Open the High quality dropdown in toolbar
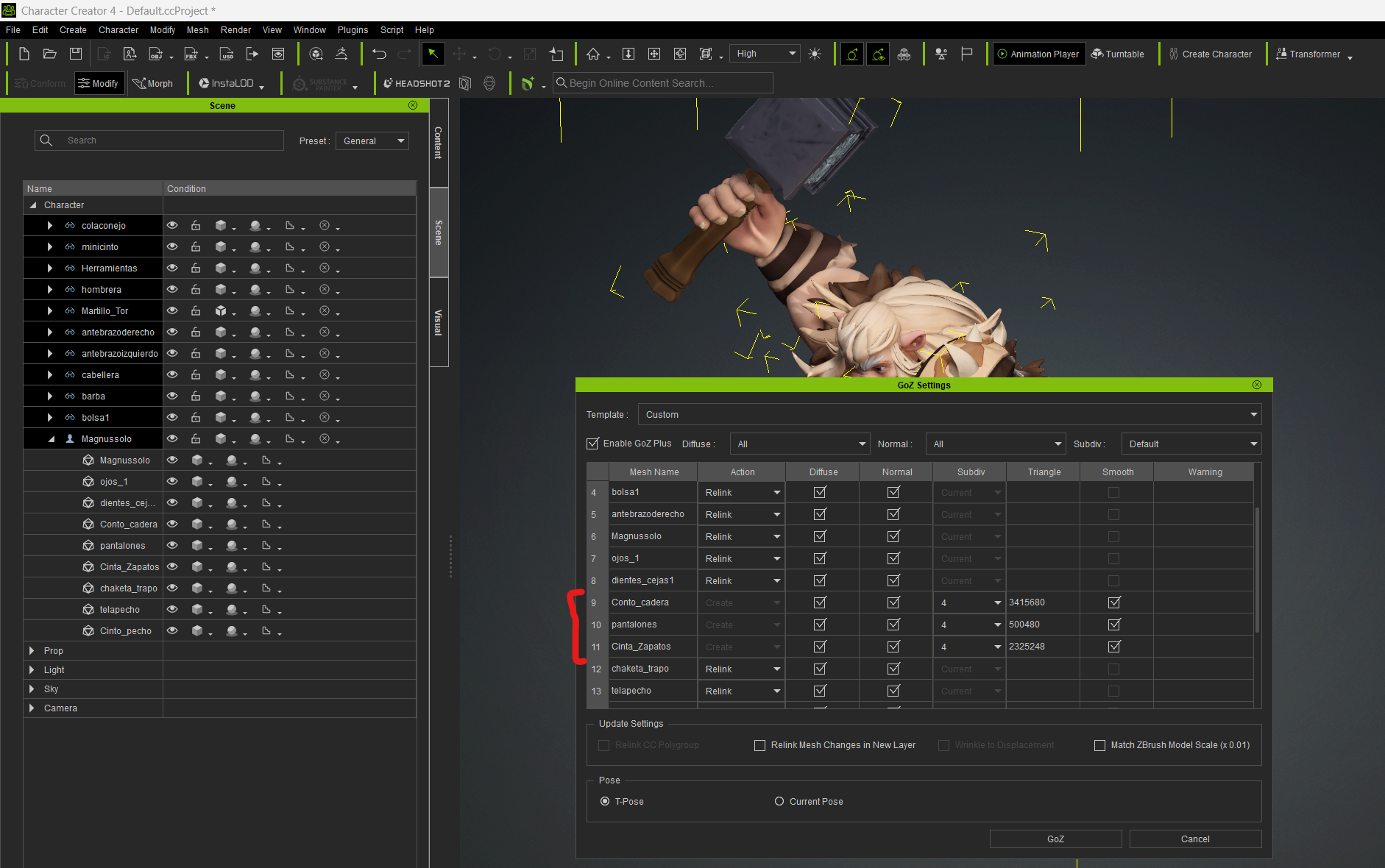 [765, 54]
